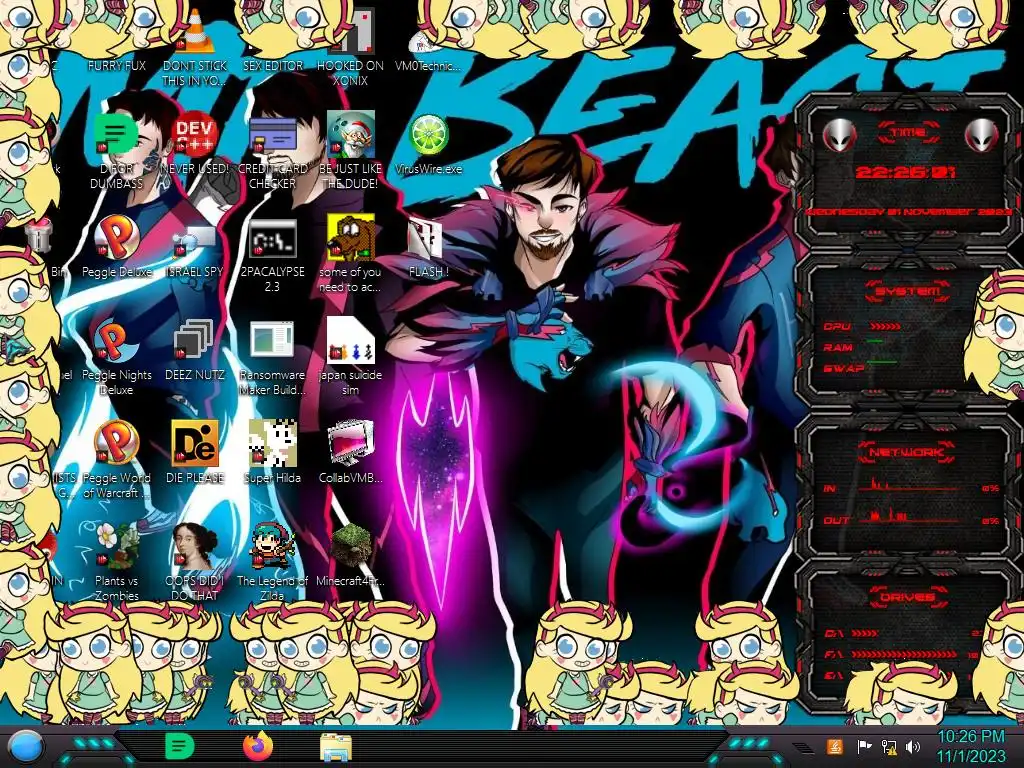1024x768 pixels.
Task: Click the network OUT traffic graph
Action: coord(908,517)
